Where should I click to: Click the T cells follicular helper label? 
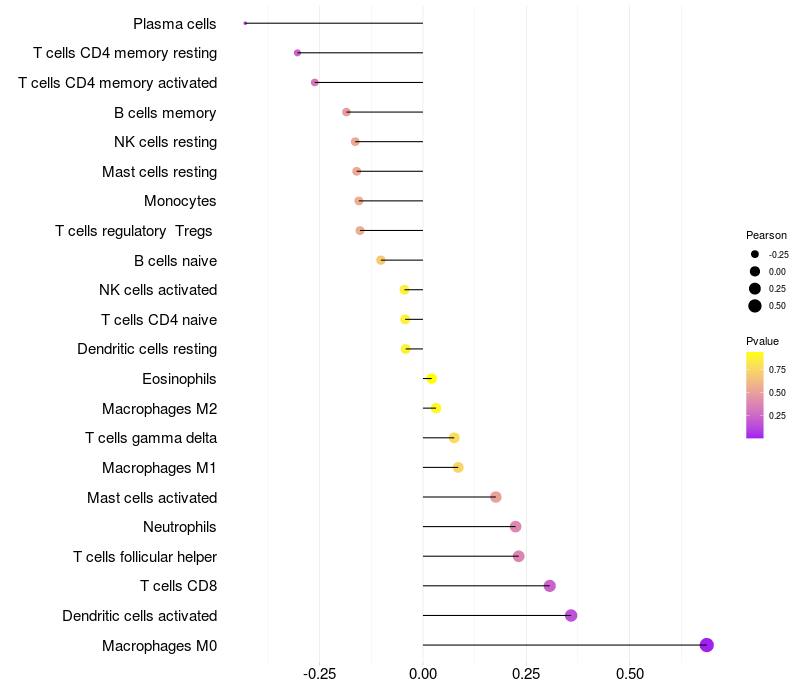point(145,557)
